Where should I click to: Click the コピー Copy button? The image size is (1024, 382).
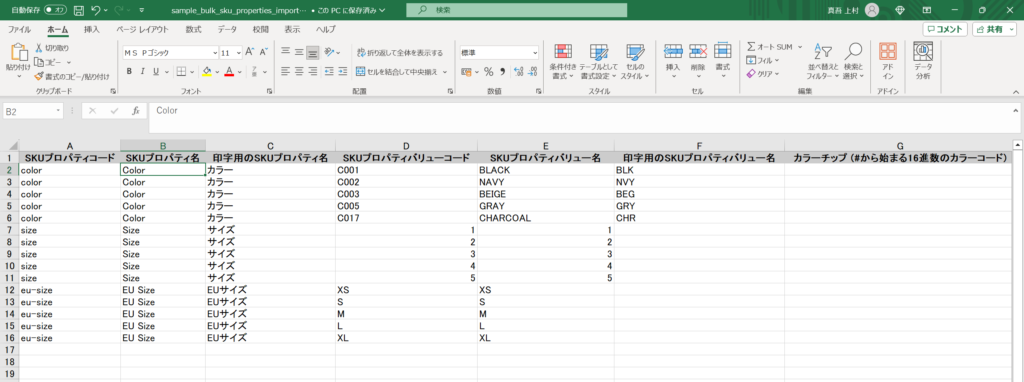[x=48, y=62]
